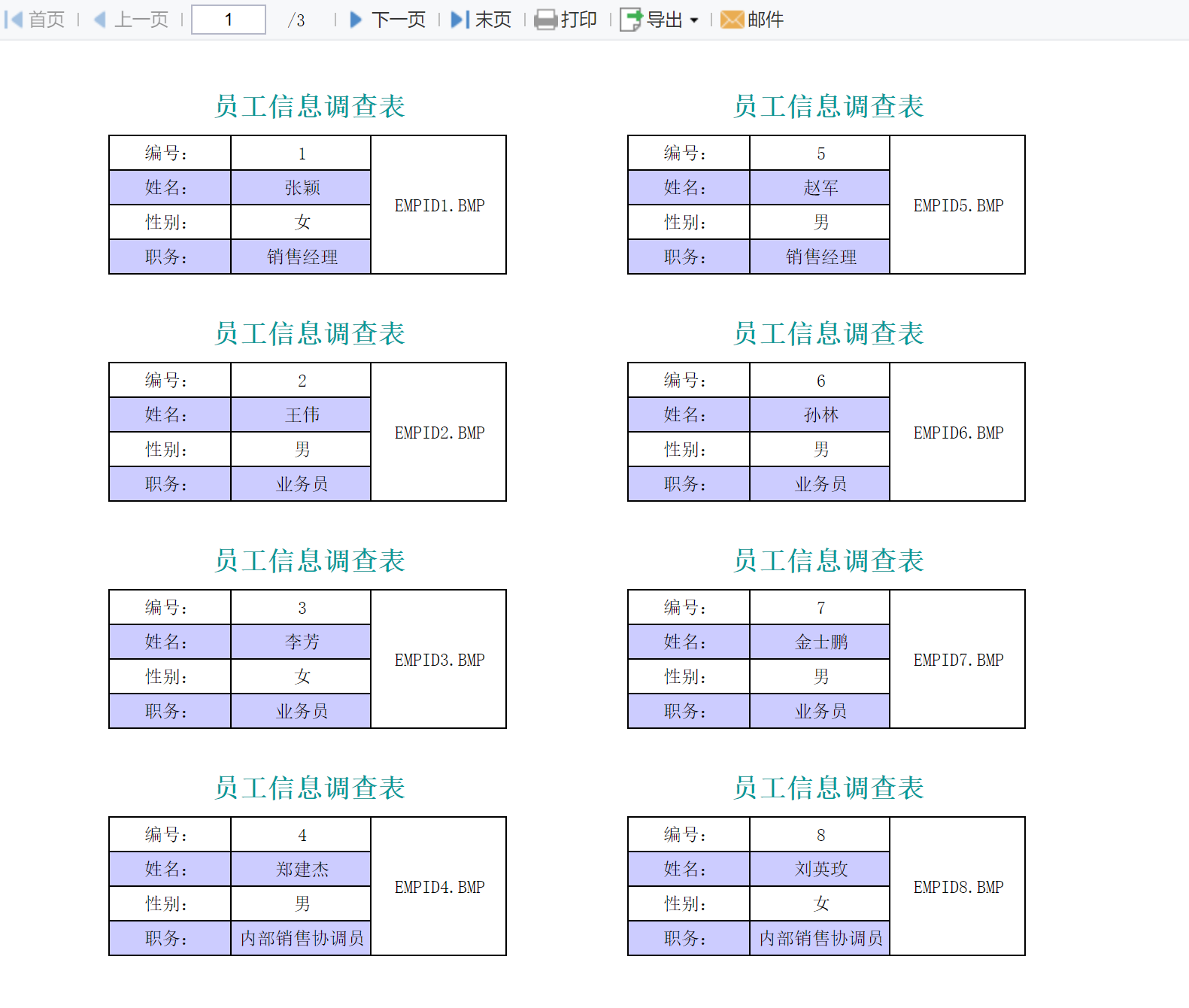Viewport: 1189px width, 1008px height.
Task: Click the page number input field
Action: [229, 20]
